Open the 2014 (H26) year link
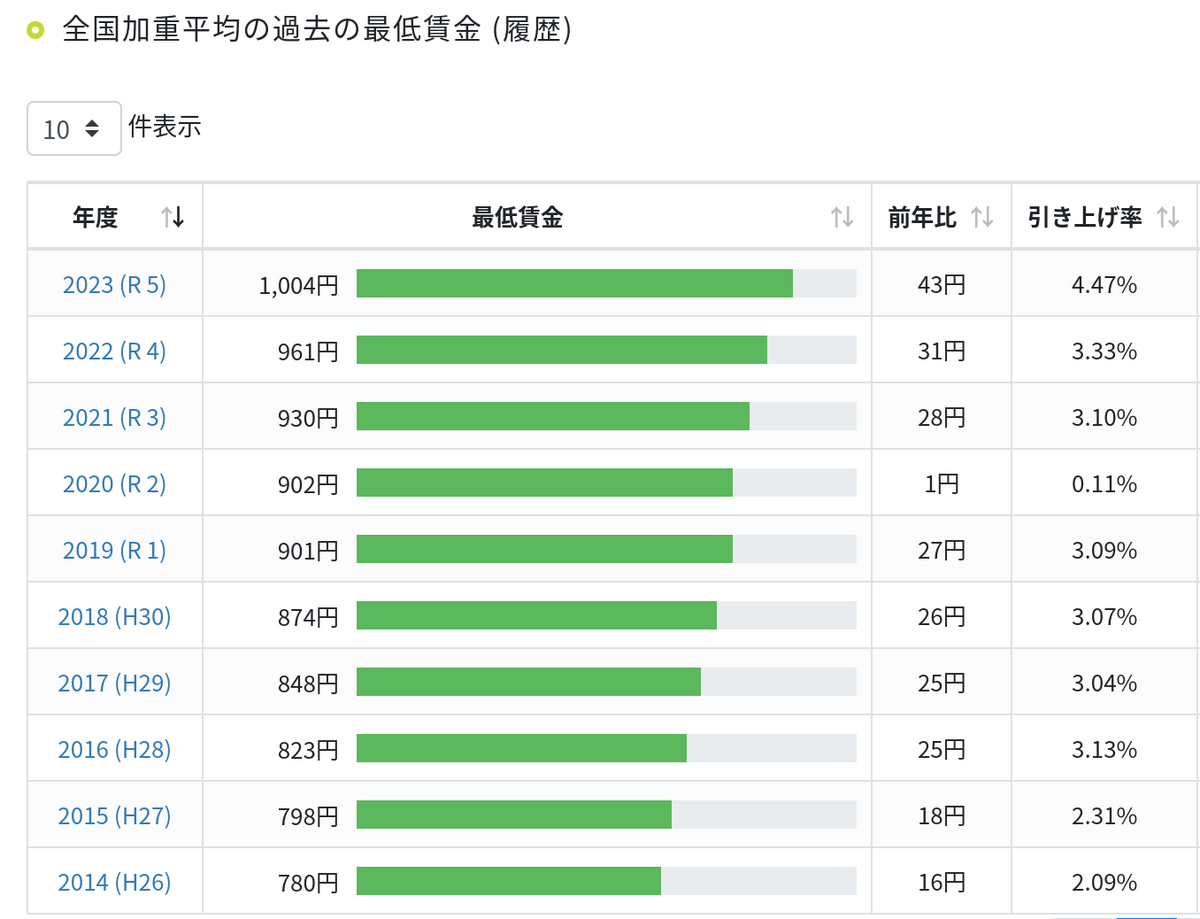Image resolution: width=1200 pixels, height=919 pixels. coord(113,881)
